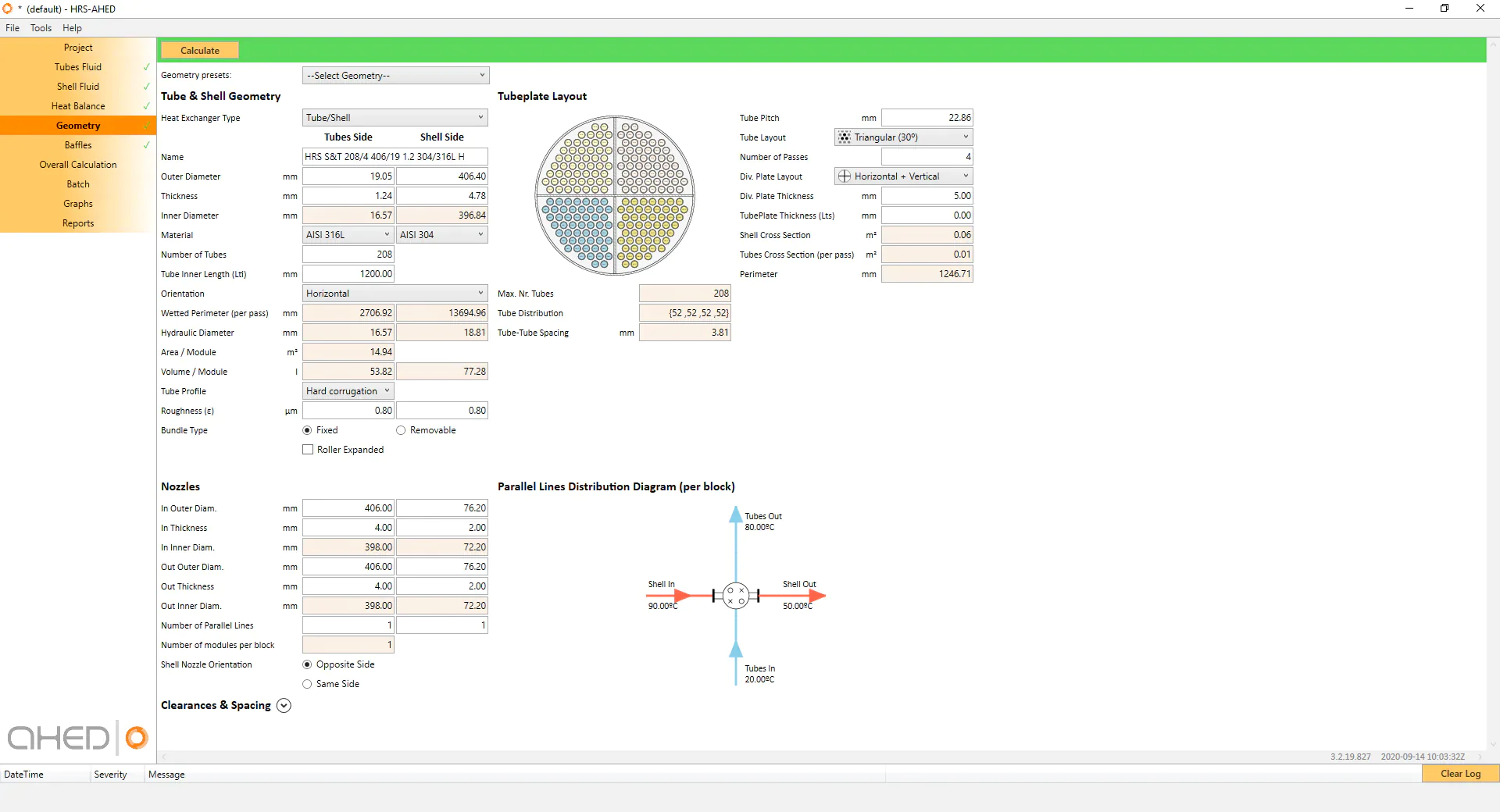Select Same Side nozzle orientation

[307, 684]
